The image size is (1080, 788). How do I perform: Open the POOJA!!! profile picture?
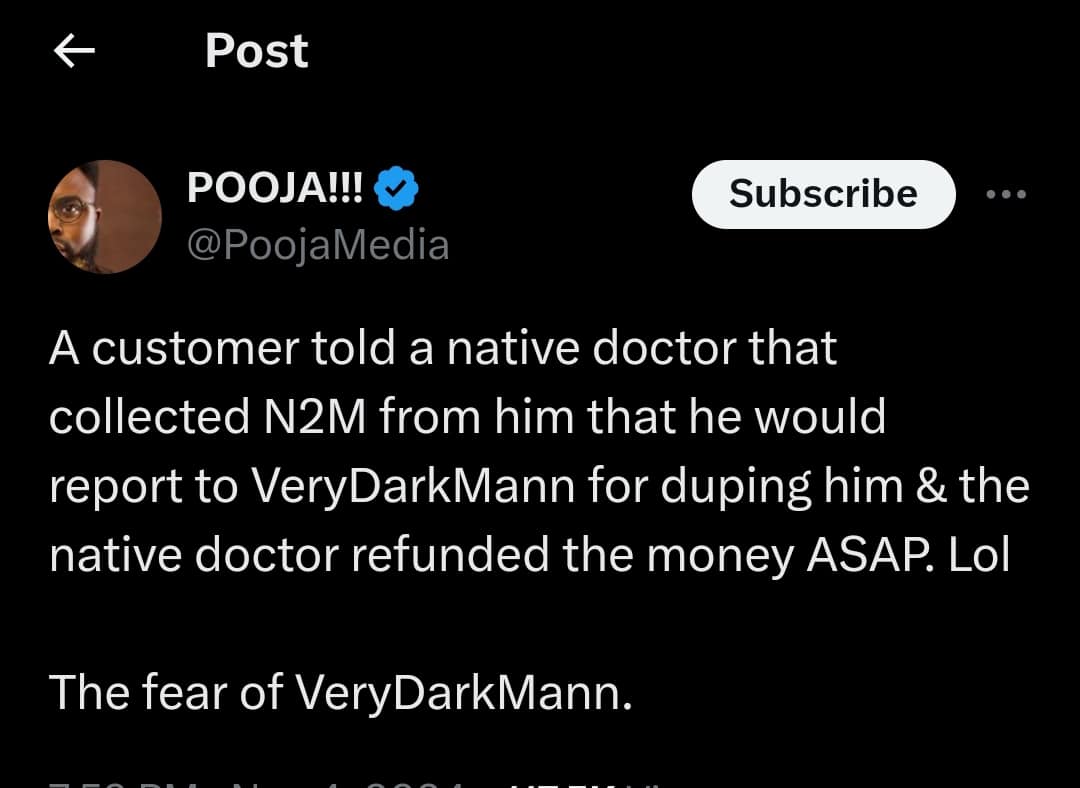104,217
